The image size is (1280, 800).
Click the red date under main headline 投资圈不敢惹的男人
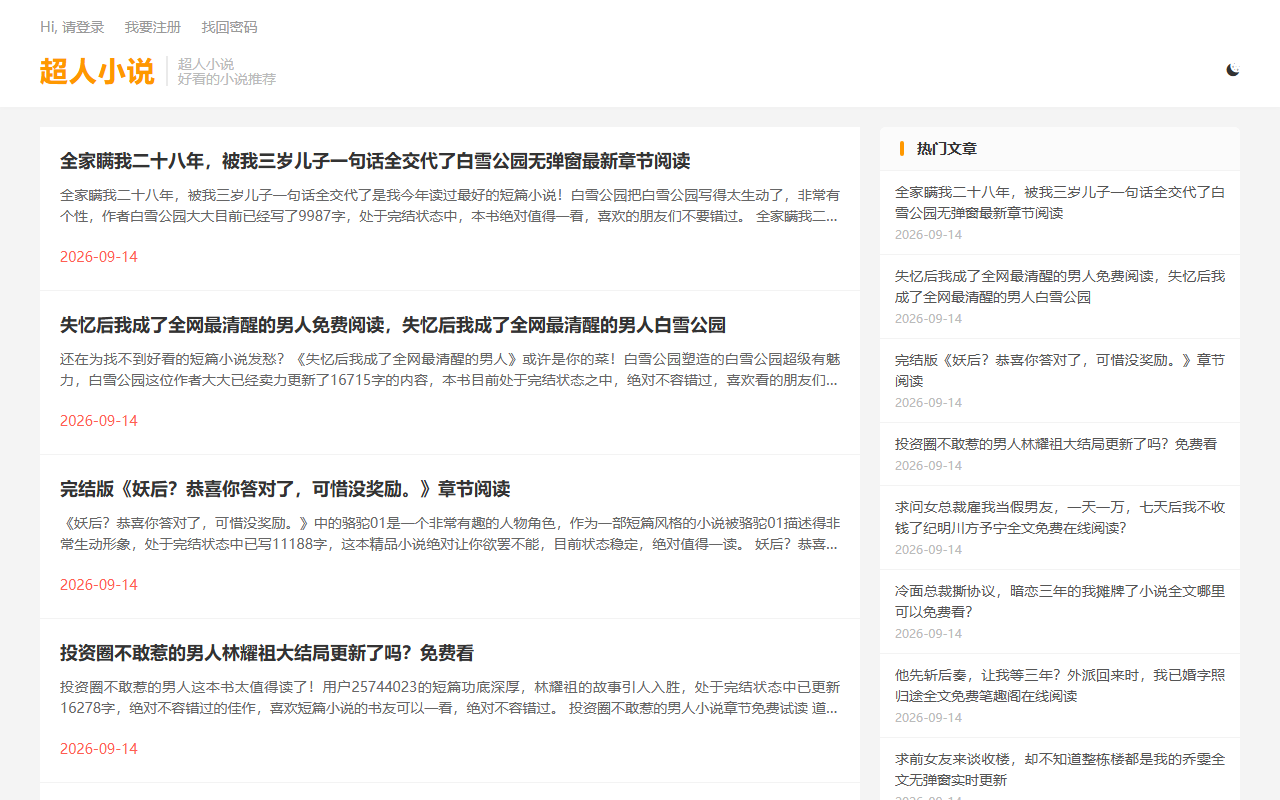[99, 749]
